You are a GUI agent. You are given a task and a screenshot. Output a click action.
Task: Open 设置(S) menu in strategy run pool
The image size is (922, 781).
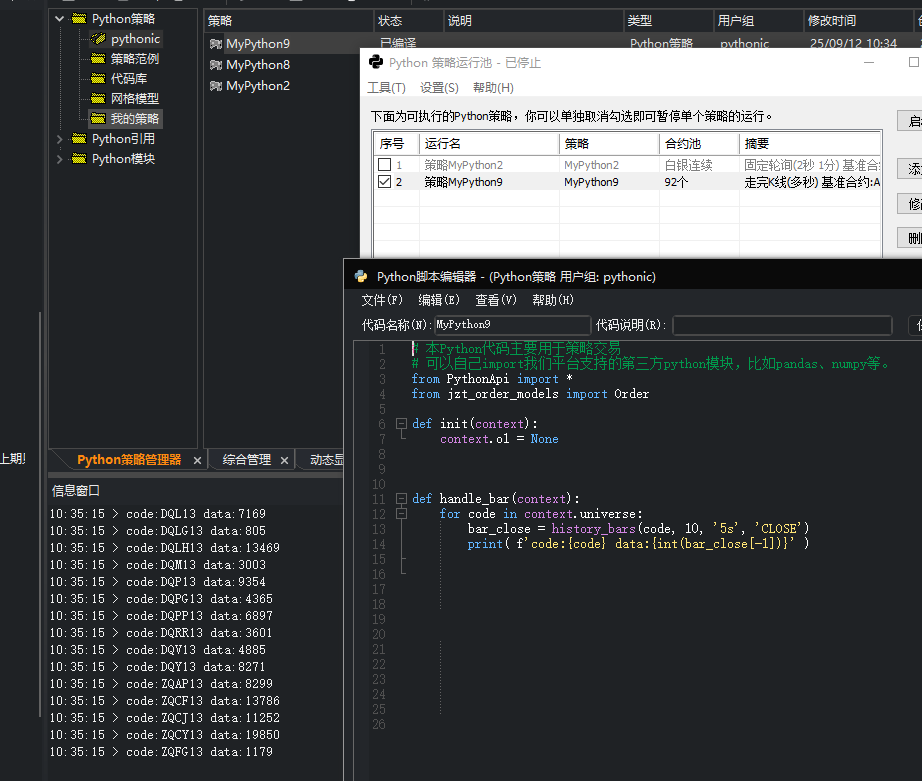pos(439,88)
